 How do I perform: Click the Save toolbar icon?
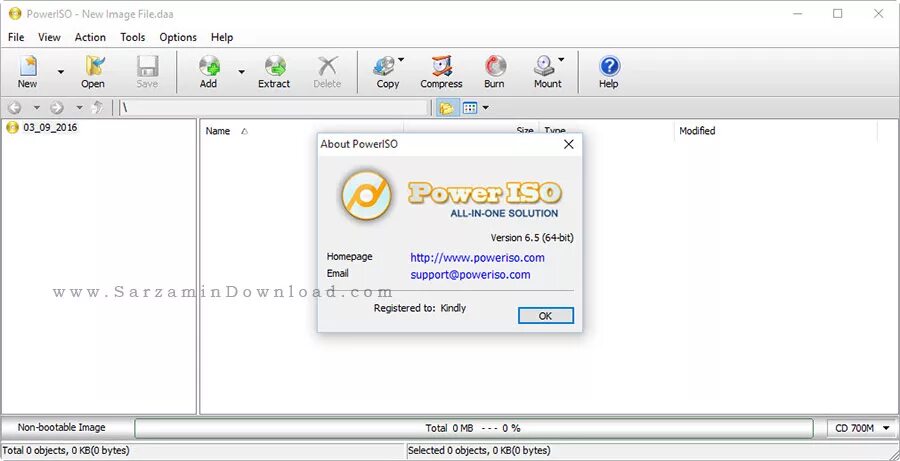(147, 71)
